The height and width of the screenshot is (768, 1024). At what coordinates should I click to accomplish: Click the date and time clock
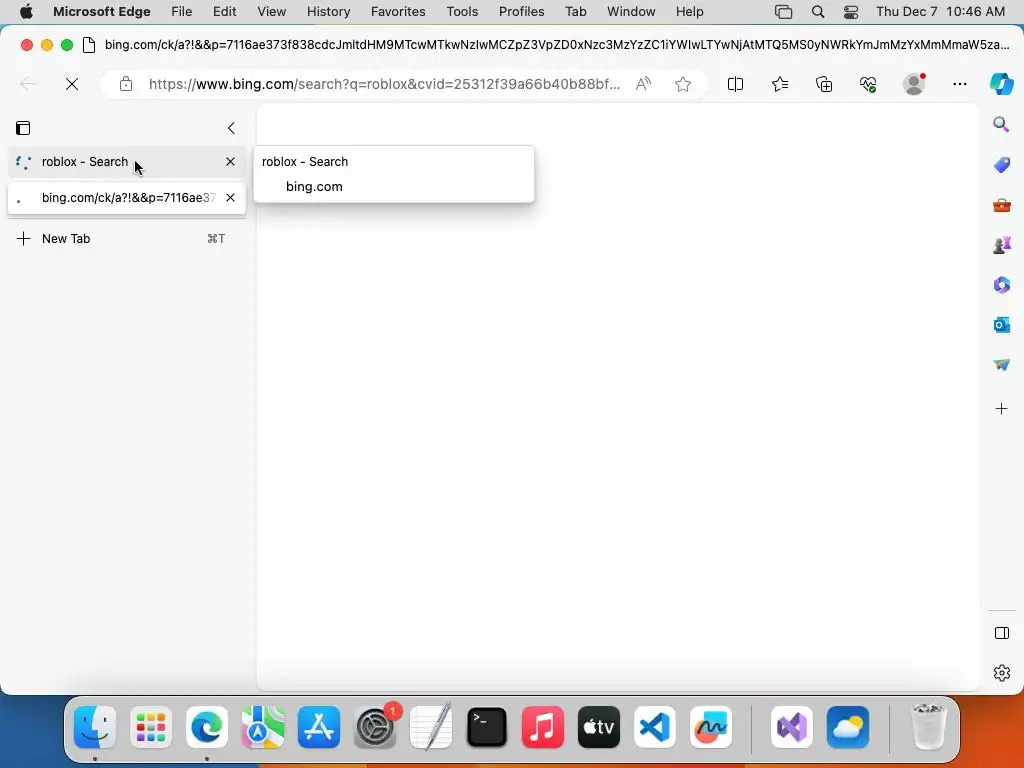click(940, 12)
